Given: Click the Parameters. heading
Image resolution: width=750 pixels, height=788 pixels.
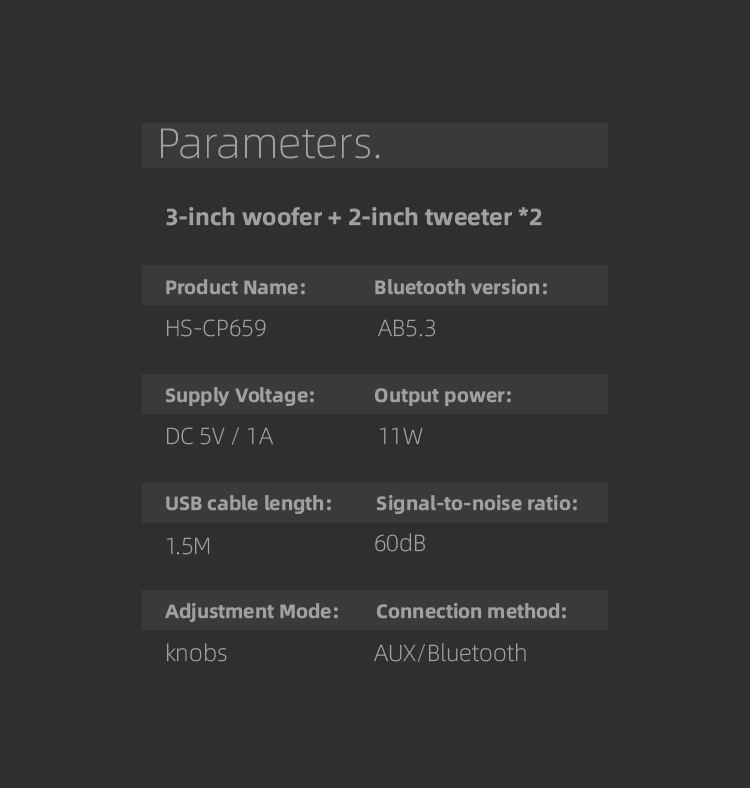Looking at the screenshot, I should 270,145.
